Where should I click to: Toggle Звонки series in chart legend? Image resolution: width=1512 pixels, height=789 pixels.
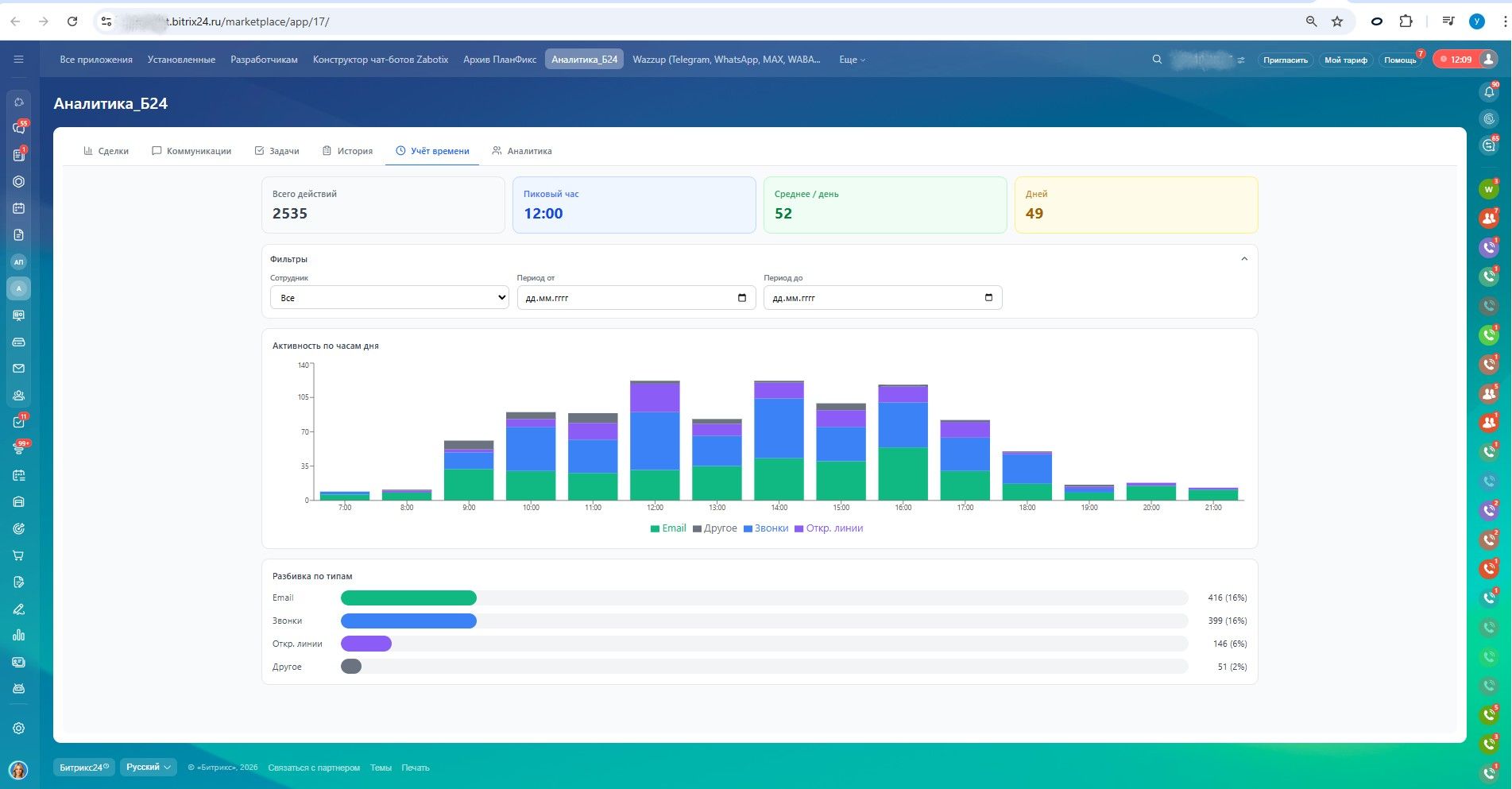click(x=766, y=528)
